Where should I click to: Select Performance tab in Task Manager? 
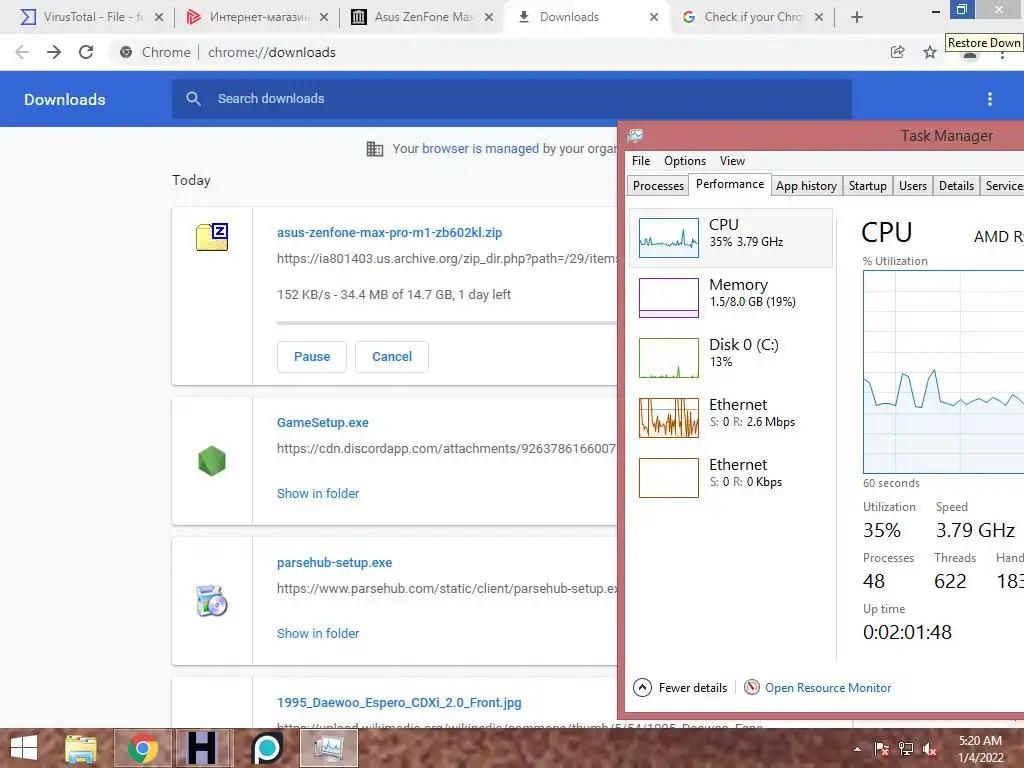[x=729, y=184]
